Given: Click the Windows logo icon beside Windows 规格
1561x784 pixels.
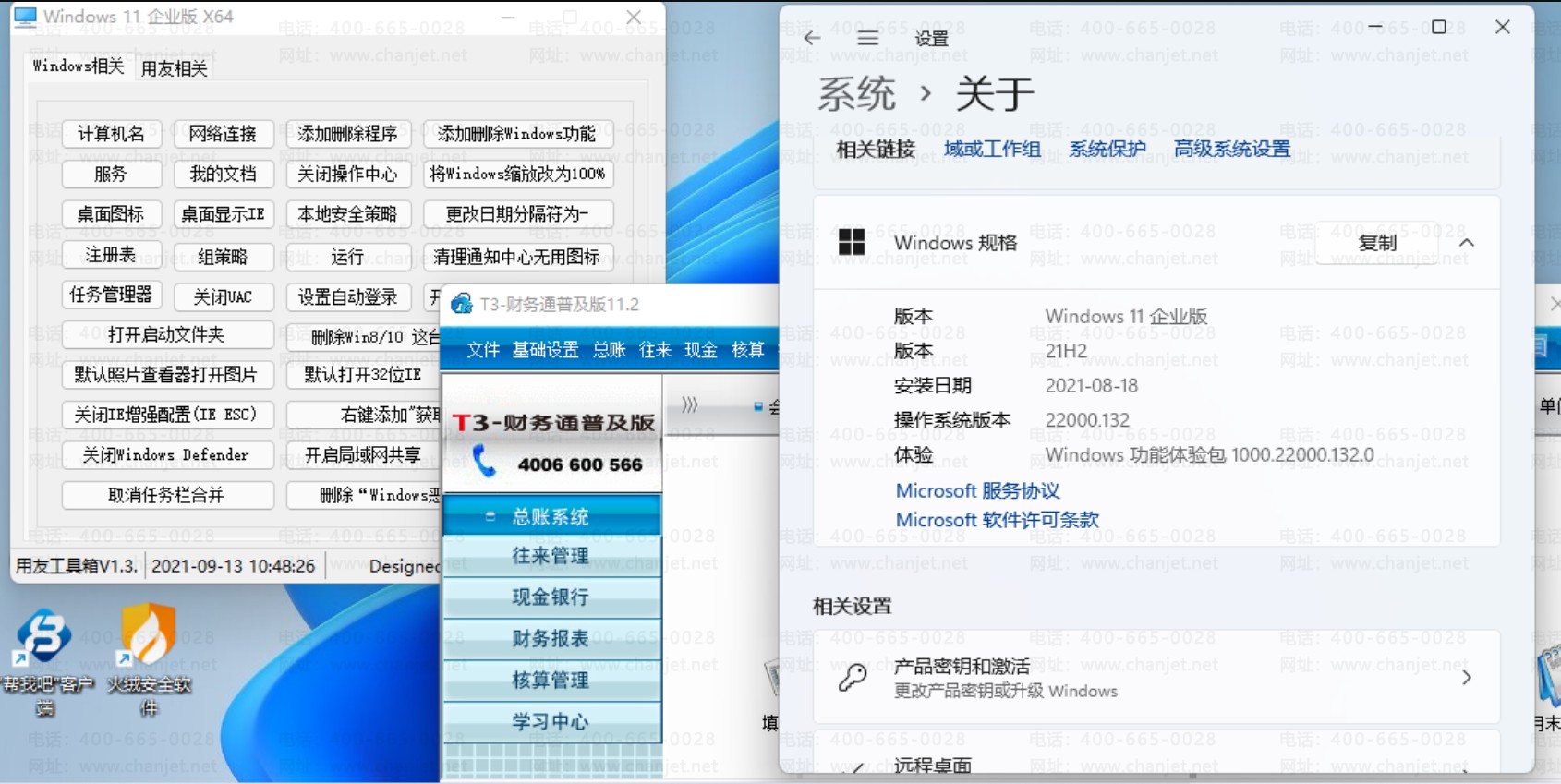Looking at the screenshot, I should coord(852,242).
